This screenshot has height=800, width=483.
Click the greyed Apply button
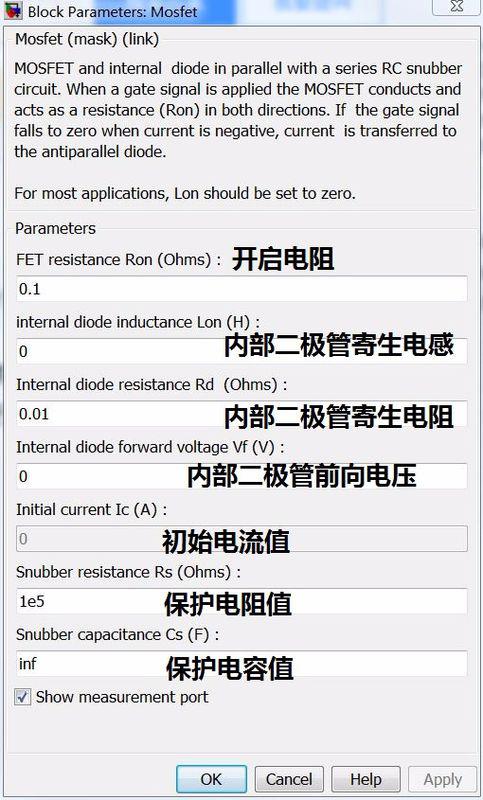pos(442,779)
